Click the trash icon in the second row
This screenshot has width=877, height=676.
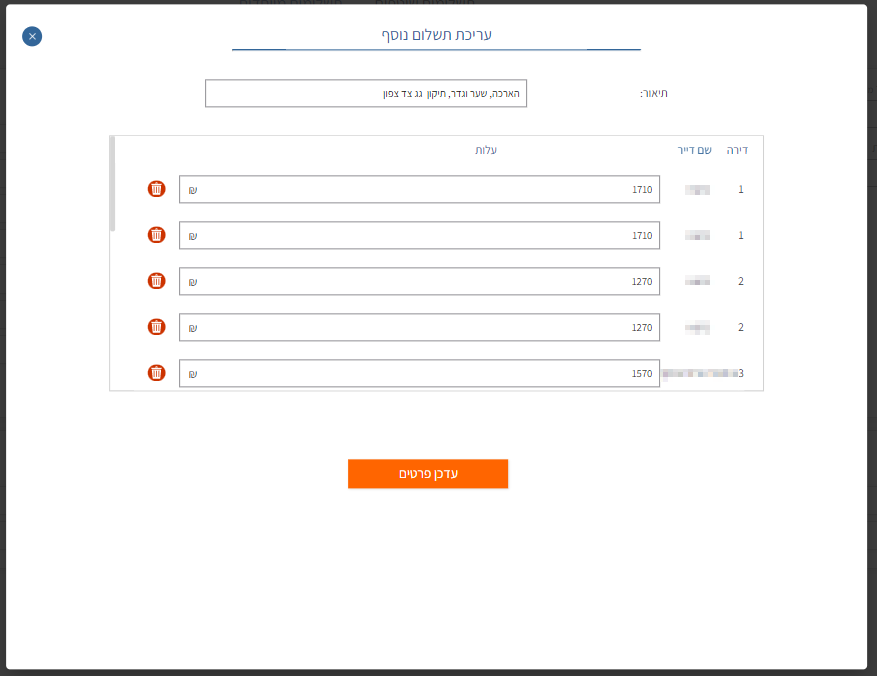(x=157, y=235)
